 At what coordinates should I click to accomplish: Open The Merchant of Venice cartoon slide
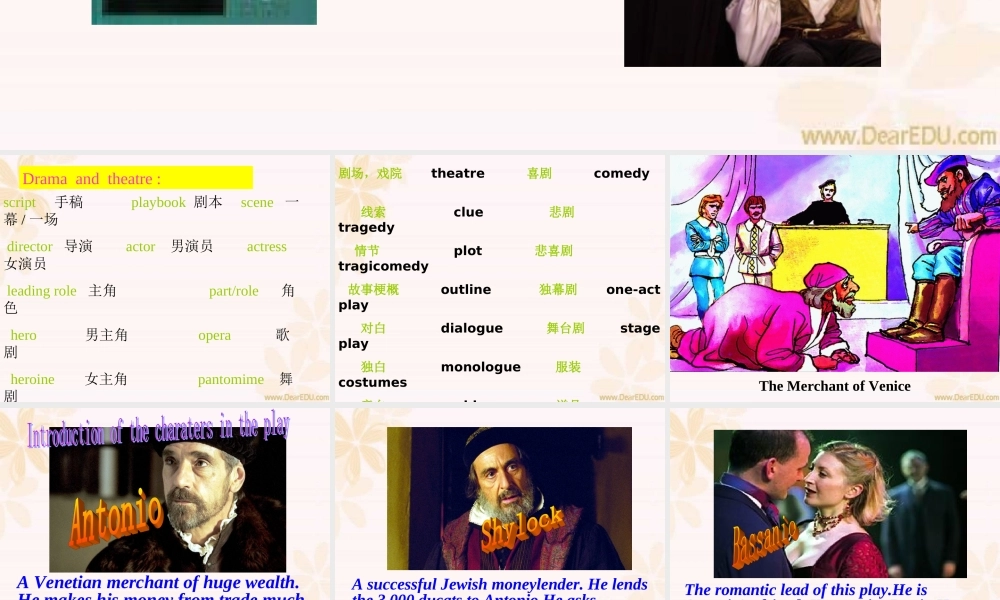[835, 278]
